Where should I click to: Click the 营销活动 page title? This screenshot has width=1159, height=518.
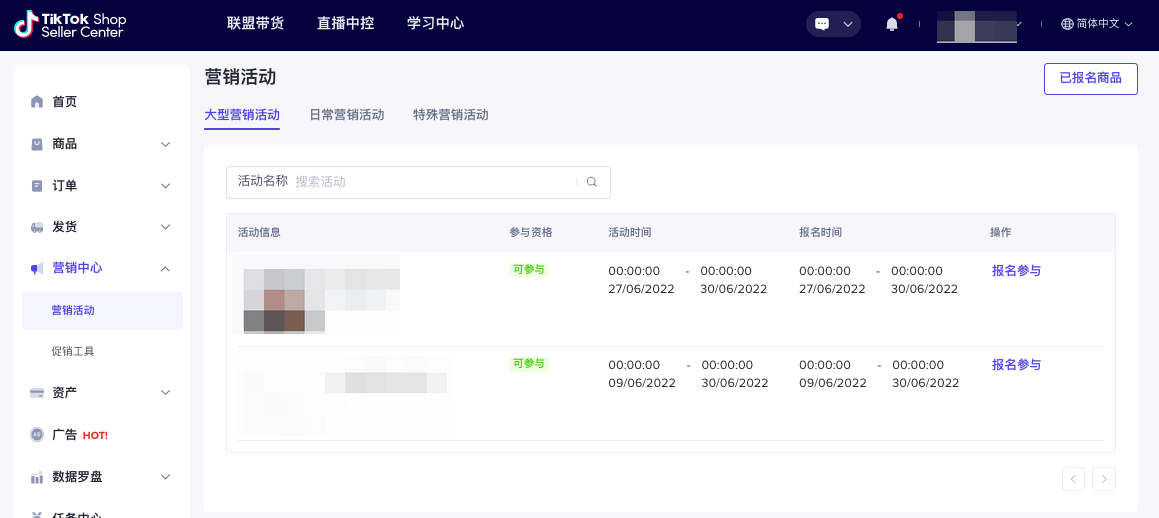point(240,77)
